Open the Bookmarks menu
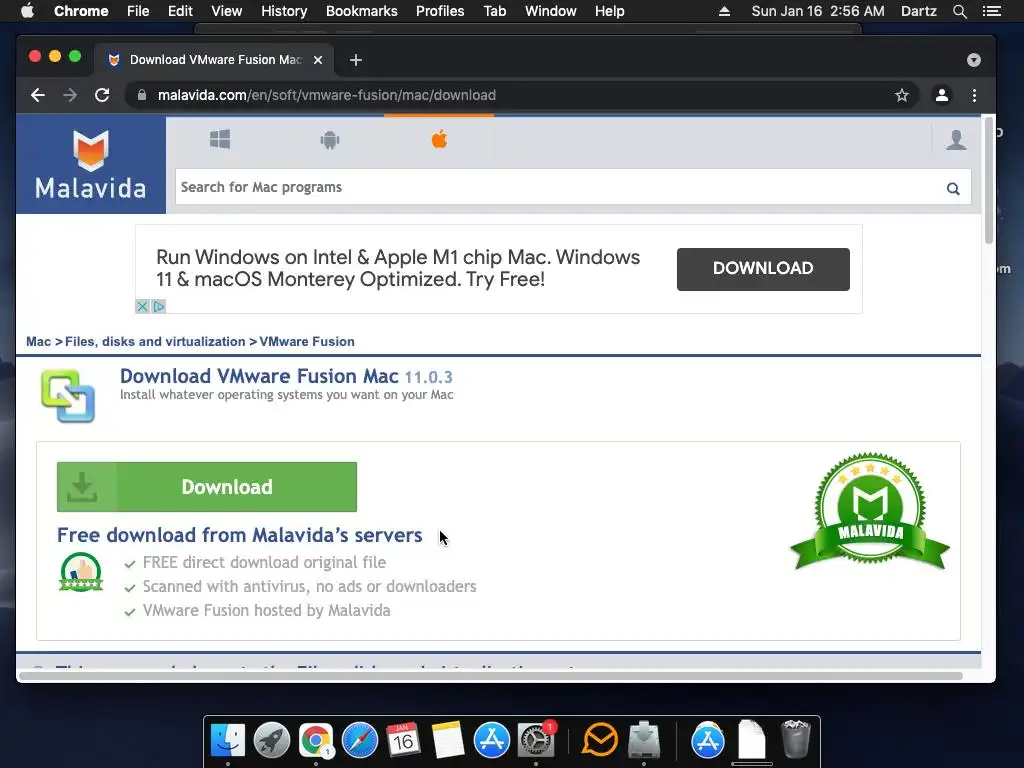Screen dimensions: 1024x768 [x=362, y=11]
